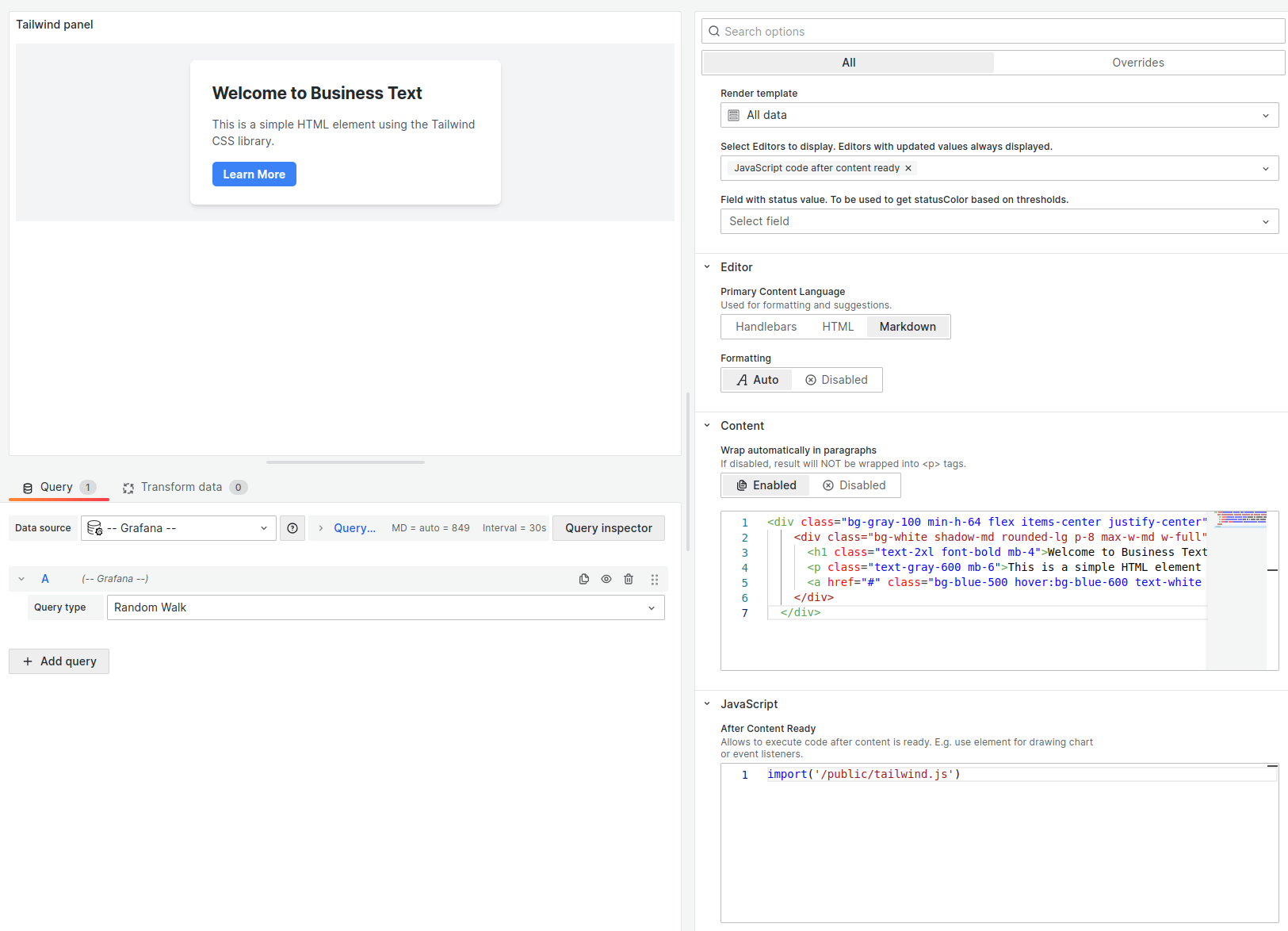Click the Transform data icon
The height and width of the screenshot is (931, 1288).
click(128, 487)
